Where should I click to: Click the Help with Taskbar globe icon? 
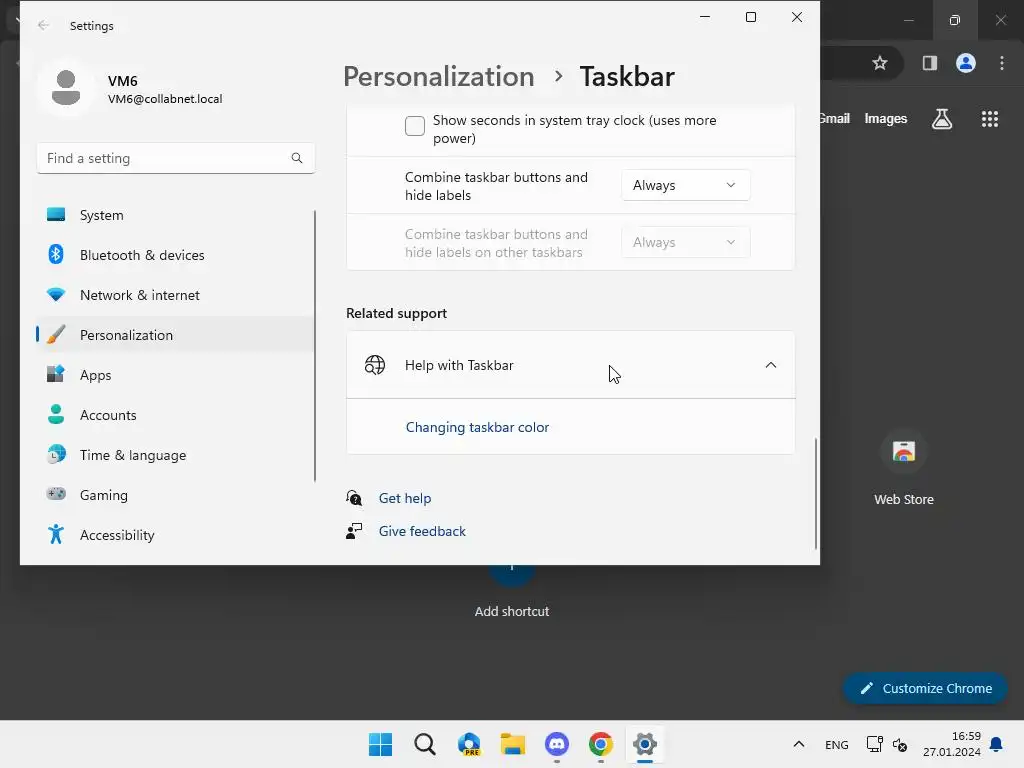[x=375, y=365]
